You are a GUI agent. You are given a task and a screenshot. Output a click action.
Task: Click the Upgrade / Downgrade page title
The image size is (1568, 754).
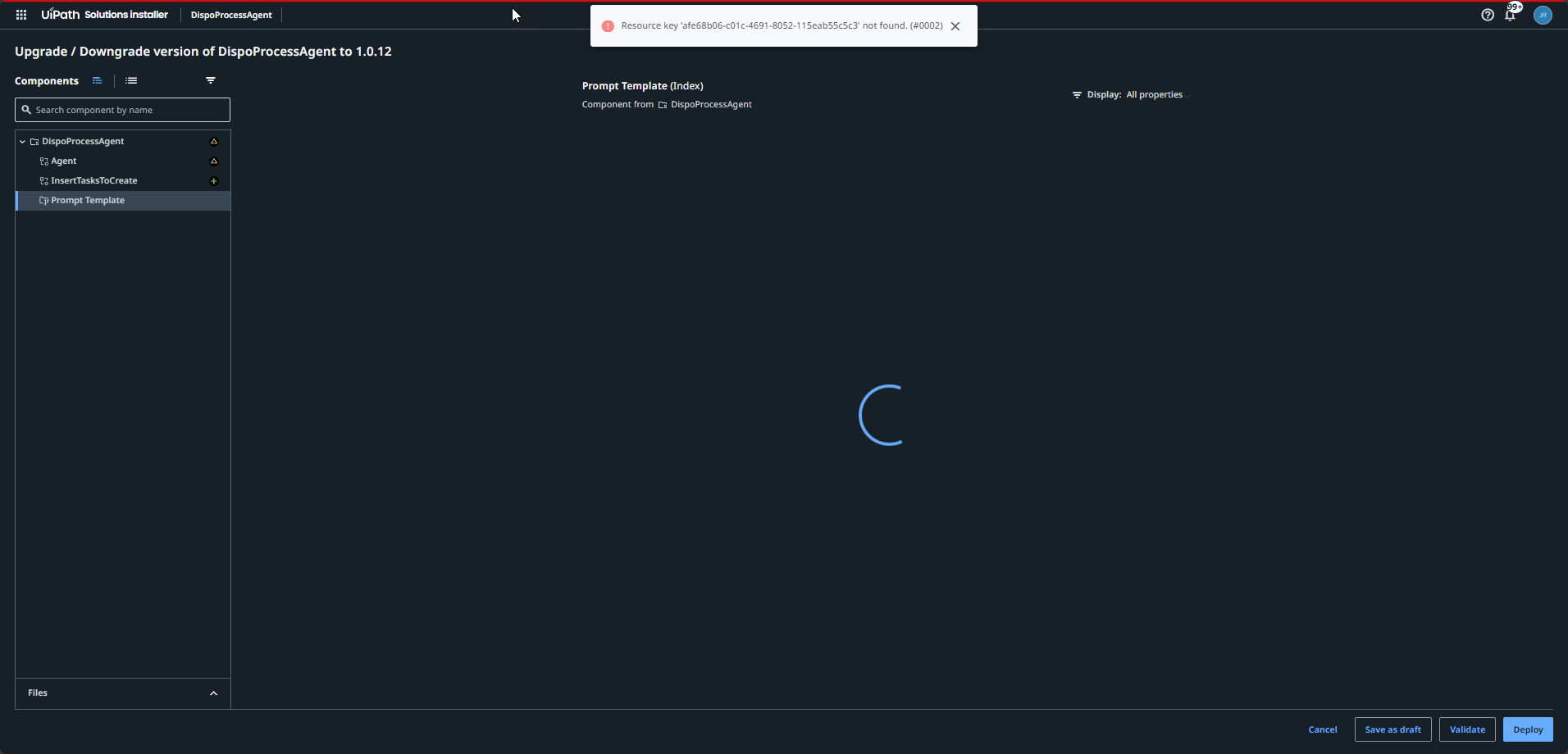click(203, 52)
